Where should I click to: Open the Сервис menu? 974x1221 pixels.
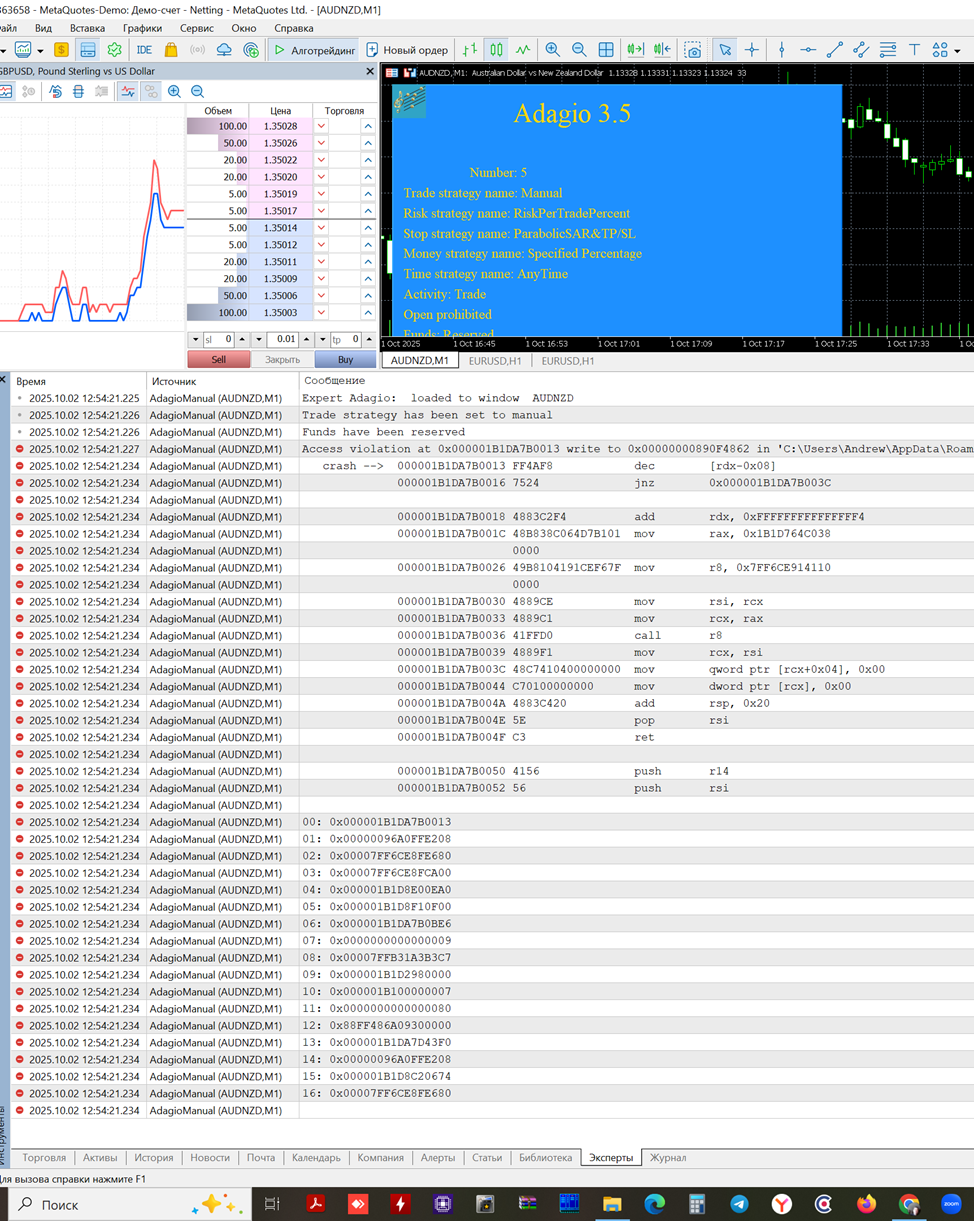coord(197,28)
